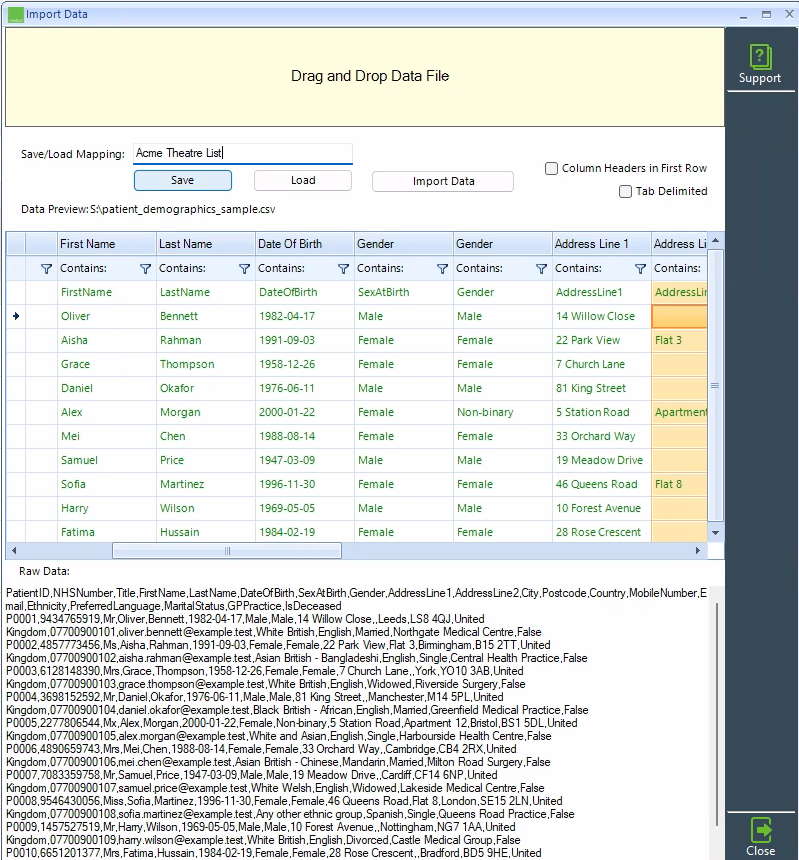Select the cell 'Aisha'
Screen dimensions: 799x860
click(107, 341)
